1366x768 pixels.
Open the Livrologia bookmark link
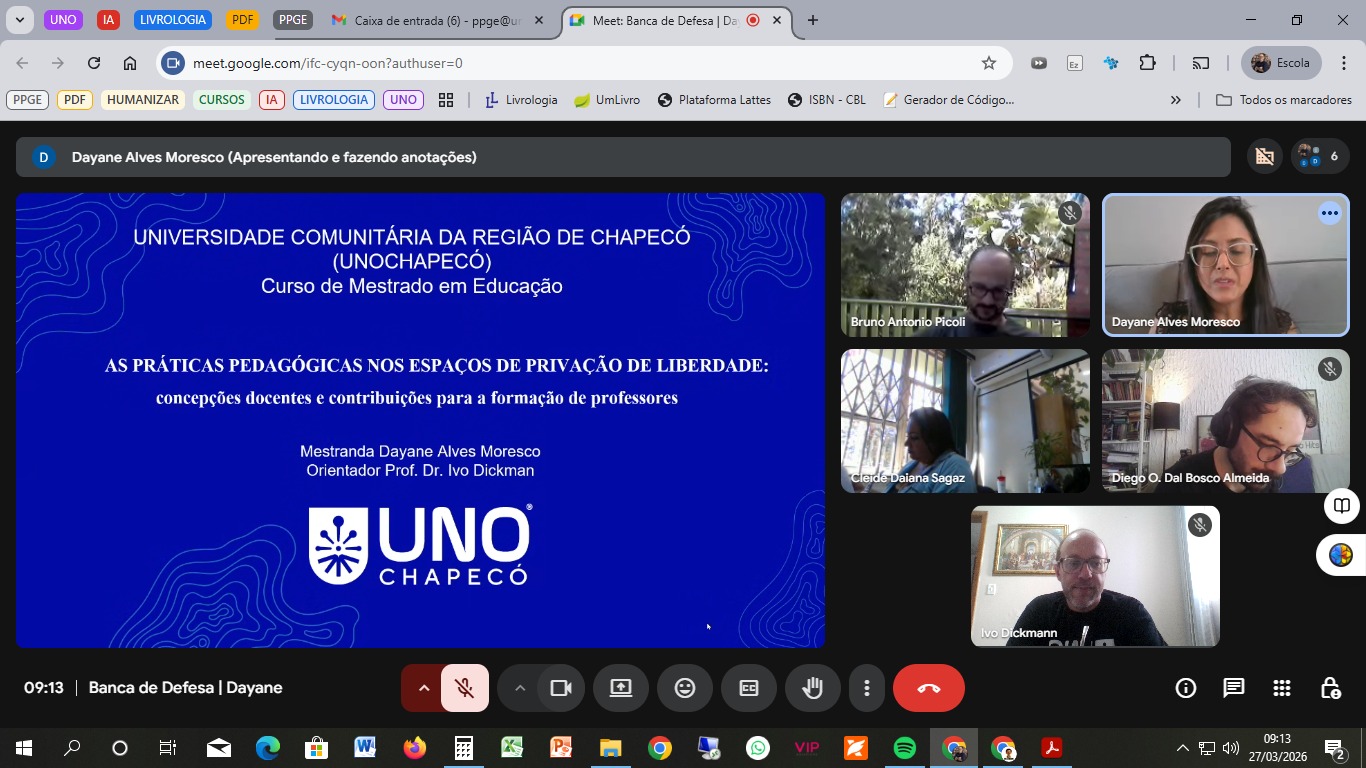pyautogui.click(x=521, y=100)
